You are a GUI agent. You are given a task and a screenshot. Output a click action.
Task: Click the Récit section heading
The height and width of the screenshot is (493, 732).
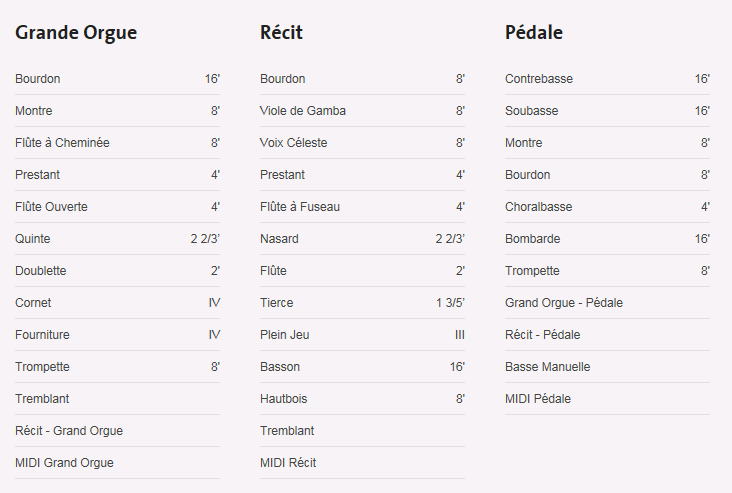[281, 33]
